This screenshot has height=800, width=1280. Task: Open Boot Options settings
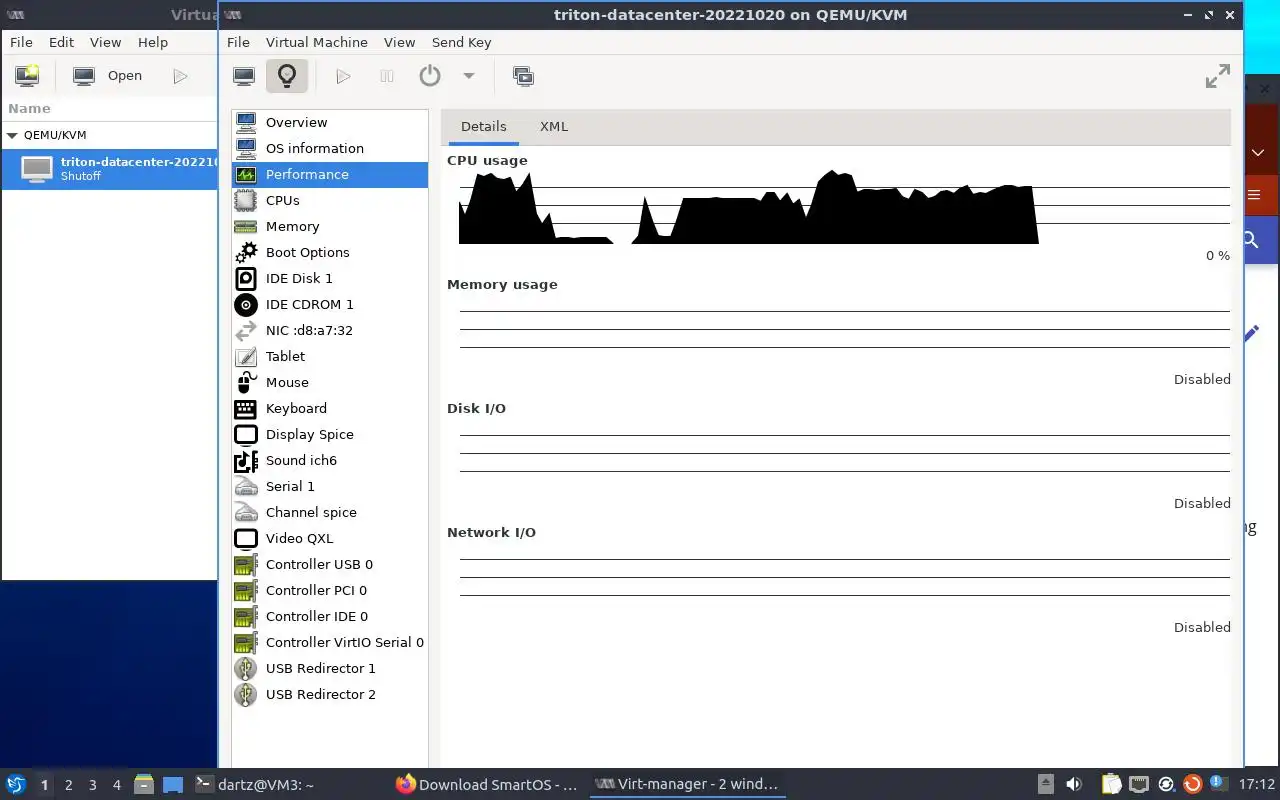point(330,252)
